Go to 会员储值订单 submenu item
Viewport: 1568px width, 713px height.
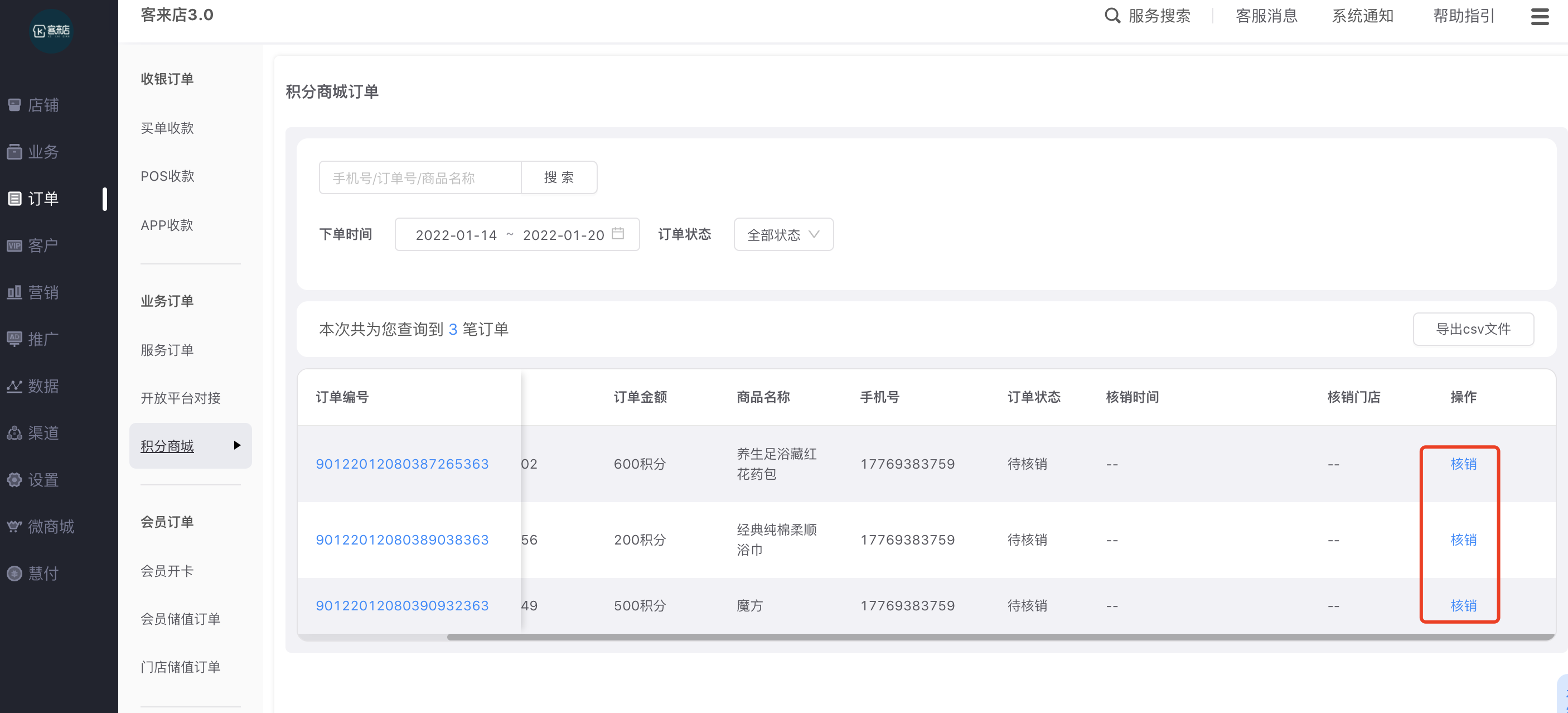point(181,619)
